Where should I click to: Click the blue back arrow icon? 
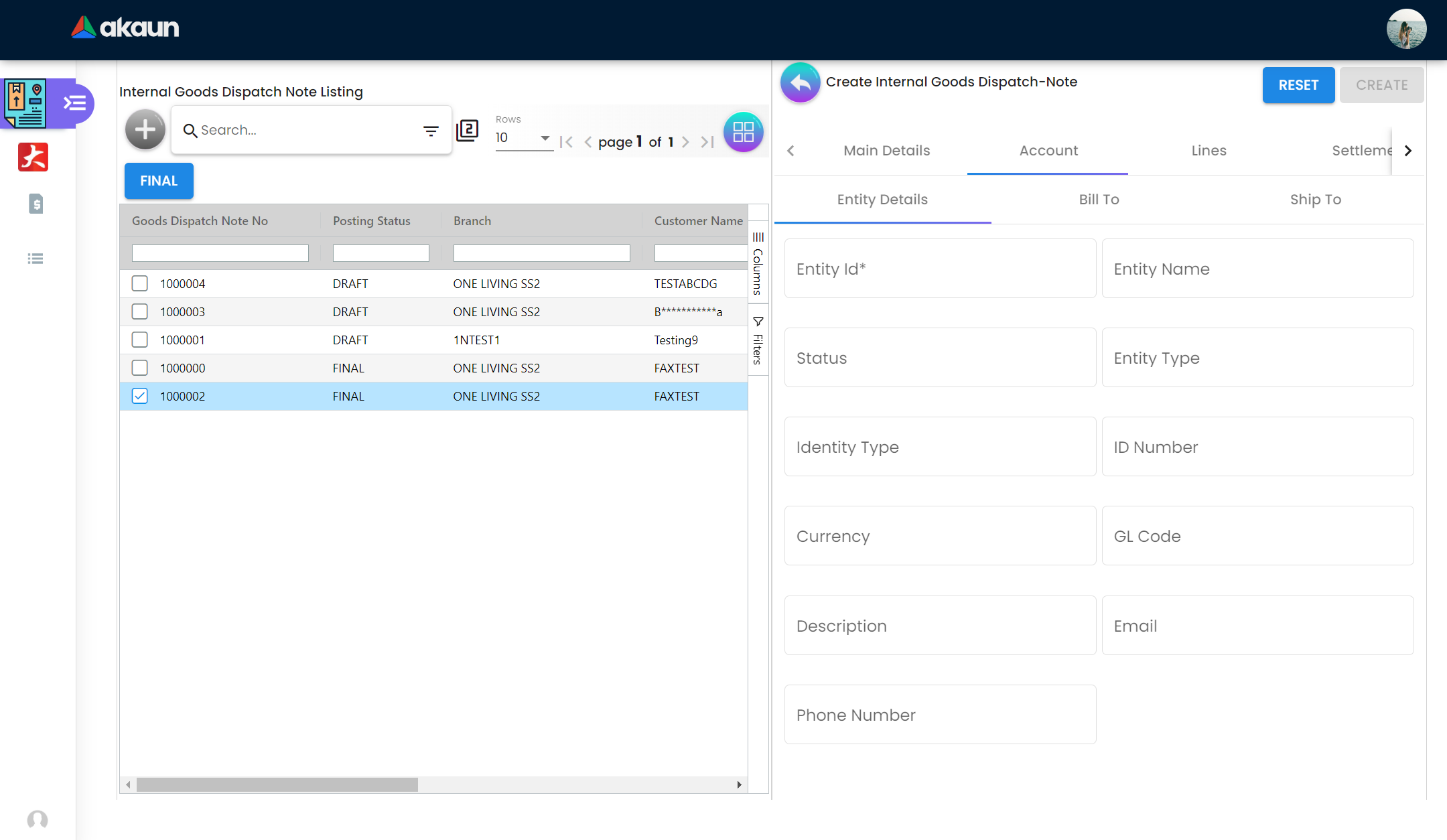pos(800,82)
